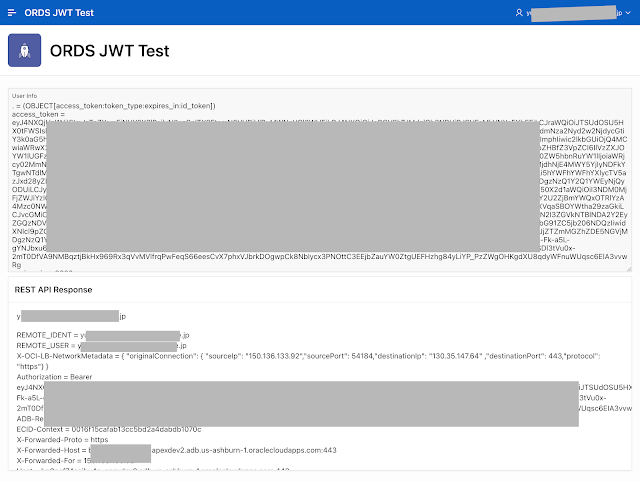The height and width of the screenshot is (482, 640).
Task: Click the X-OCI-LB-NetworkMetadata line
Action: tap(309, 361)
